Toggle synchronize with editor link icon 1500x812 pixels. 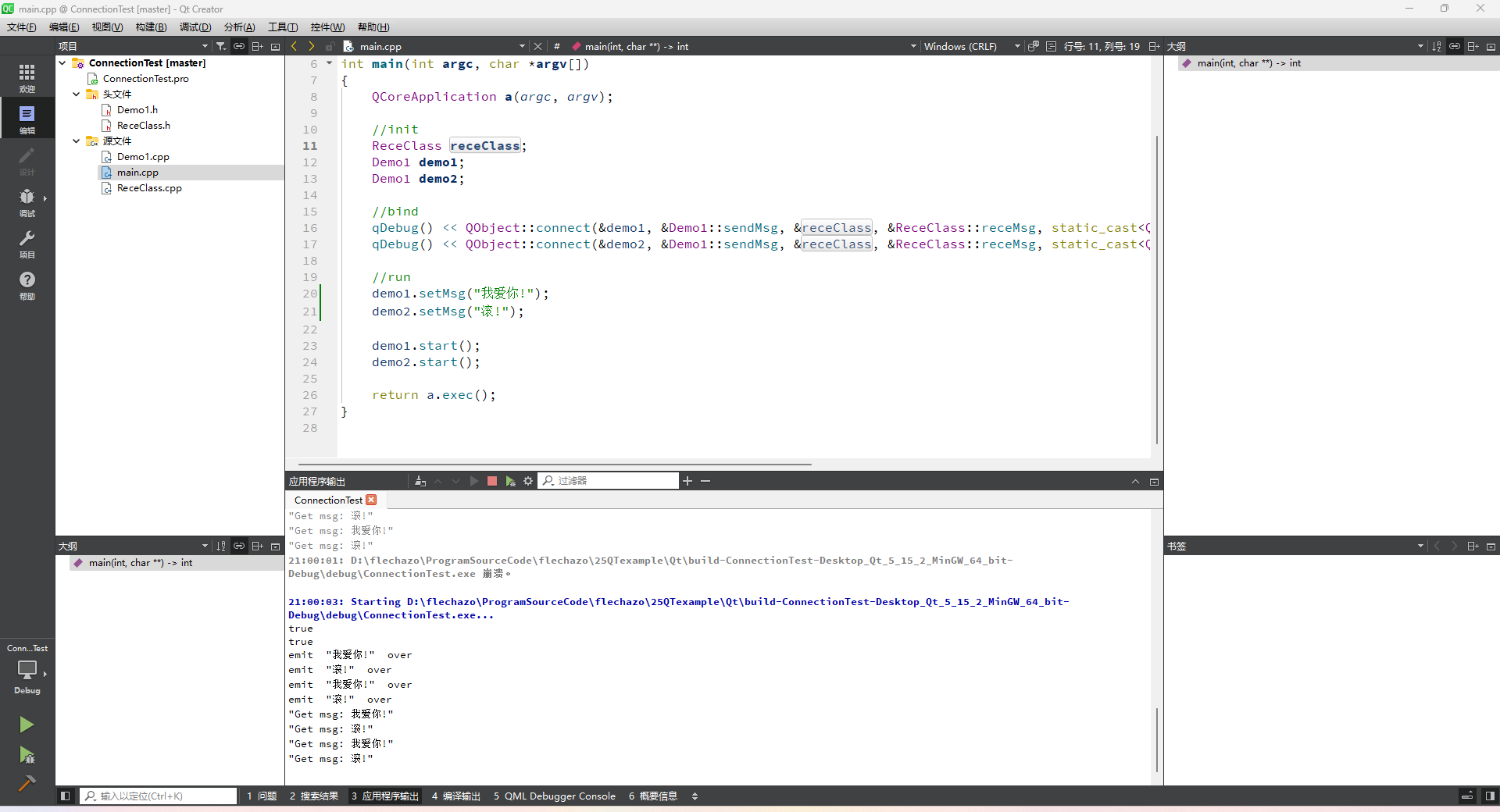[239, 46]
